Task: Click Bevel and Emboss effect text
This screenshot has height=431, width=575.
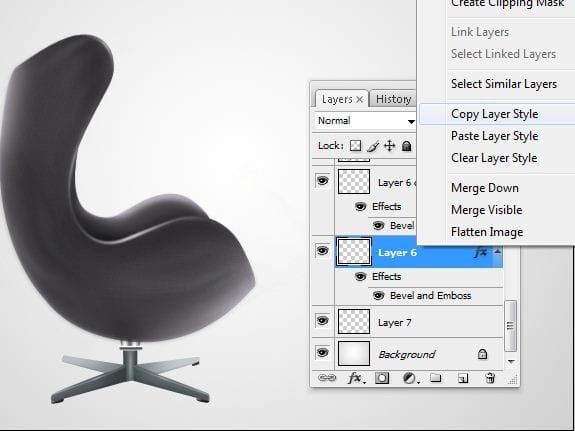Action: tap(431, 296)
